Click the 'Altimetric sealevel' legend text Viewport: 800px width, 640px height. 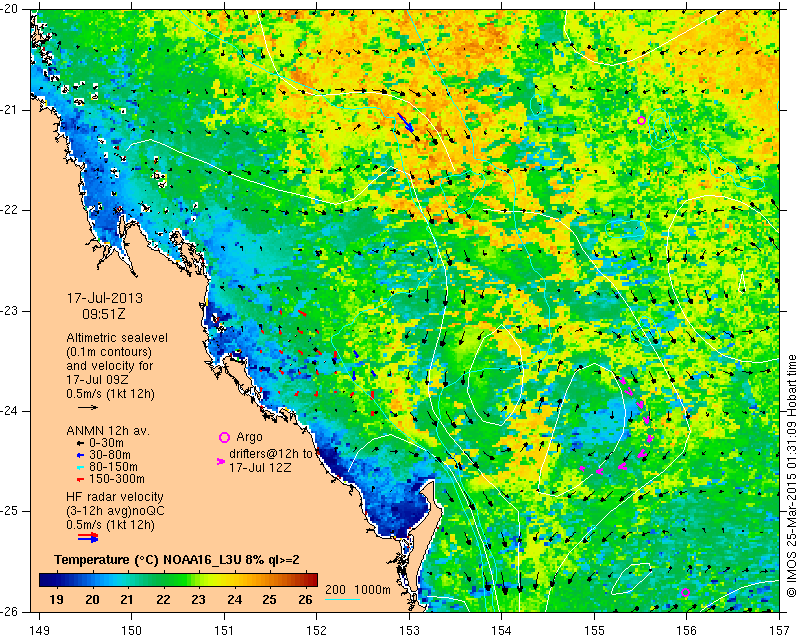[x=117, y=338]
